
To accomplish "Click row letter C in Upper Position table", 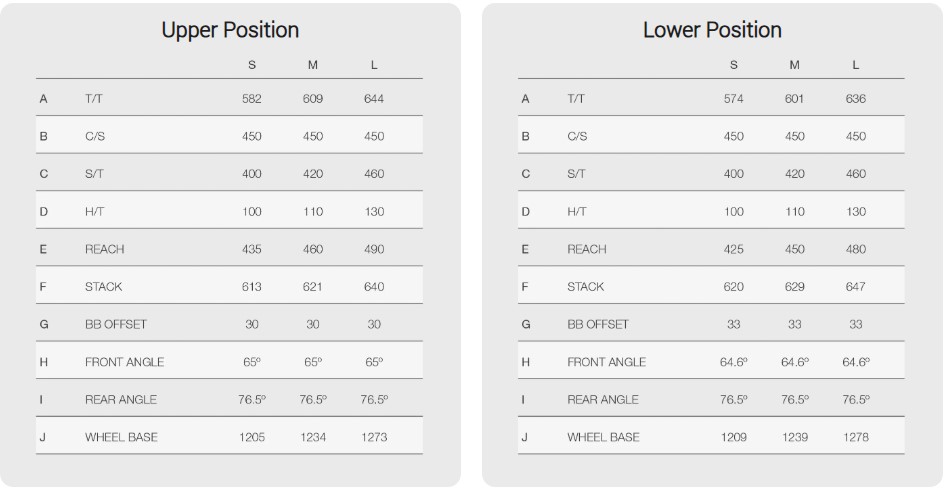I will point(43,174).
